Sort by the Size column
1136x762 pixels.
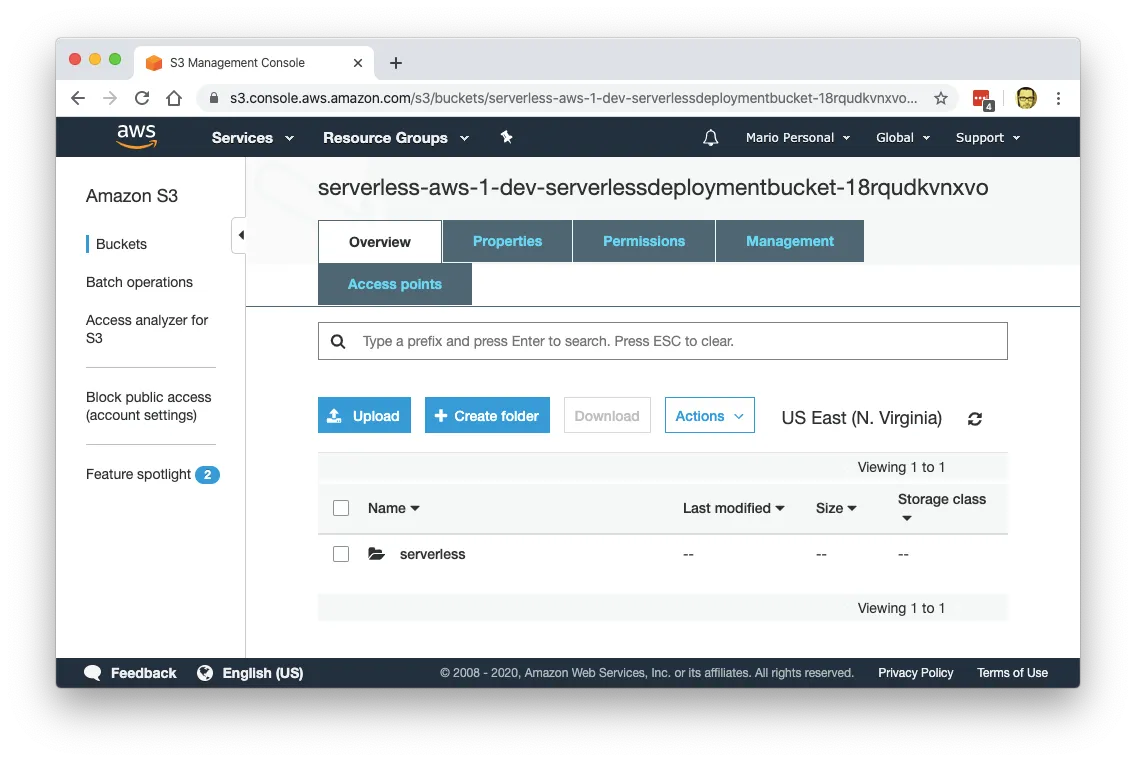pos(836,508)
